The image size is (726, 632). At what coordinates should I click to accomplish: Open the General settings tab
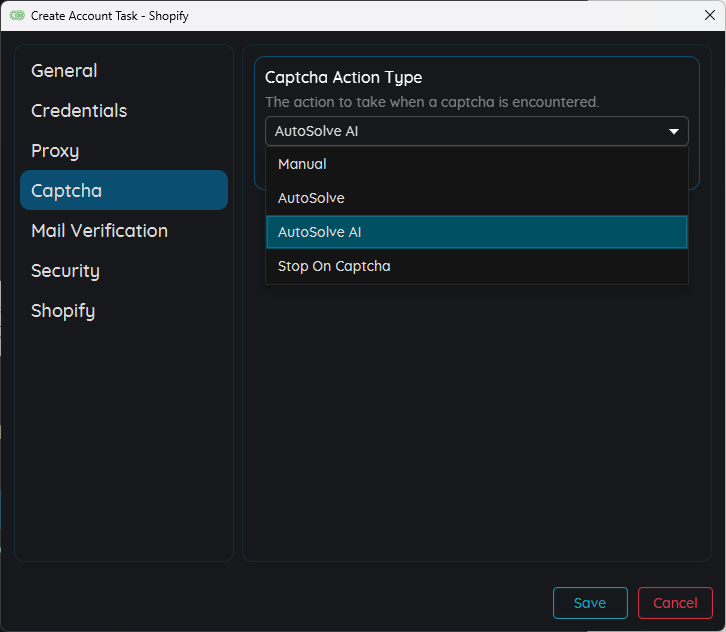tap(64, 71)
